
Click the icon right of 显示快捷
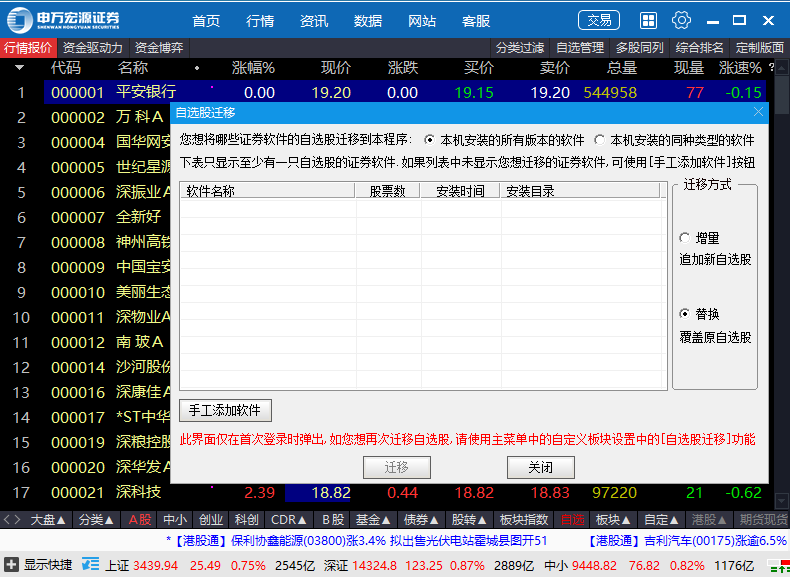click(x=90, y=565)
